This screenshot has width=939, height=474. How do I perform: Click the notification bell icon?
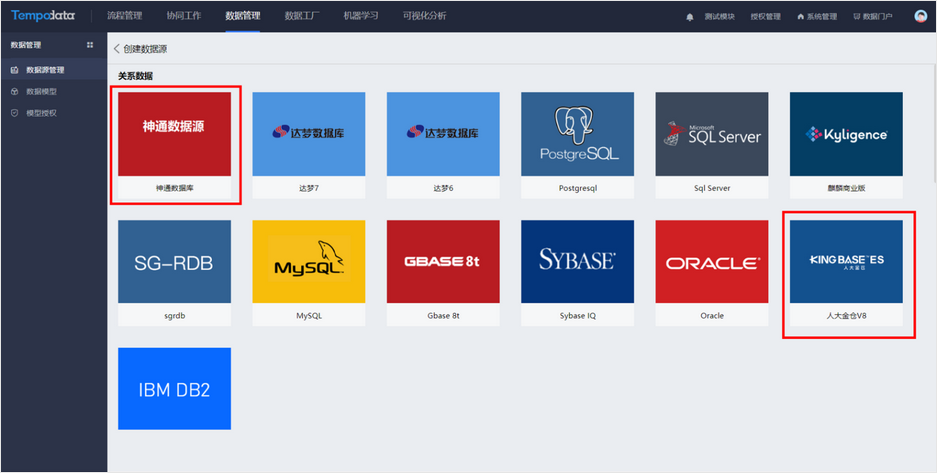click(x=690, y=17)
